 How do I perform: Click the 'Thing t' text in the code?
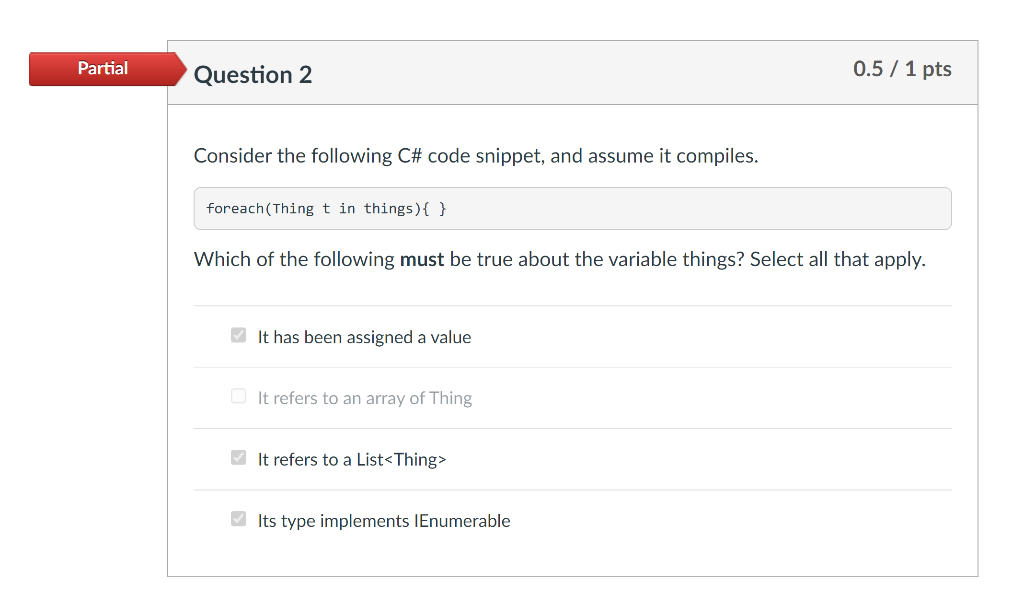(301, 208)
